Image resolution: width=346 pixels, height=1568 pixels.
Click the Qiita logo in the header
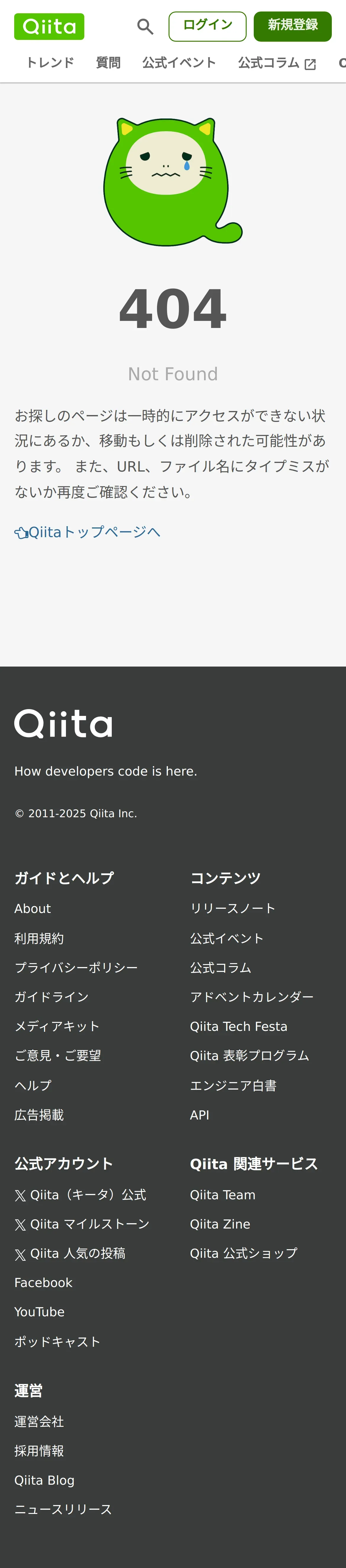tap(49, 26)
